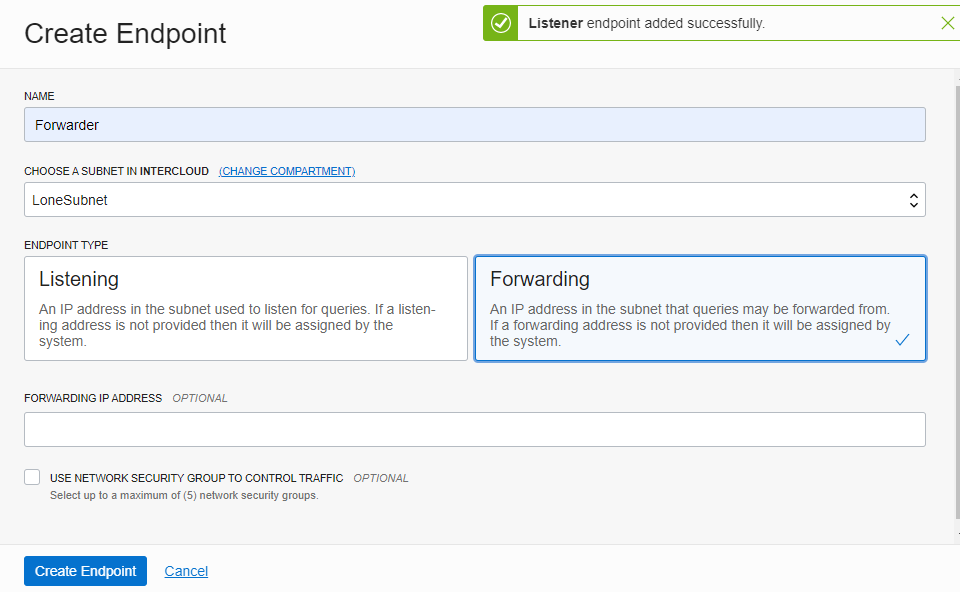Screen dimensions: 960x592
Task: Click the Forwarding IP Address field label
Action: click(x=93, y=398)
